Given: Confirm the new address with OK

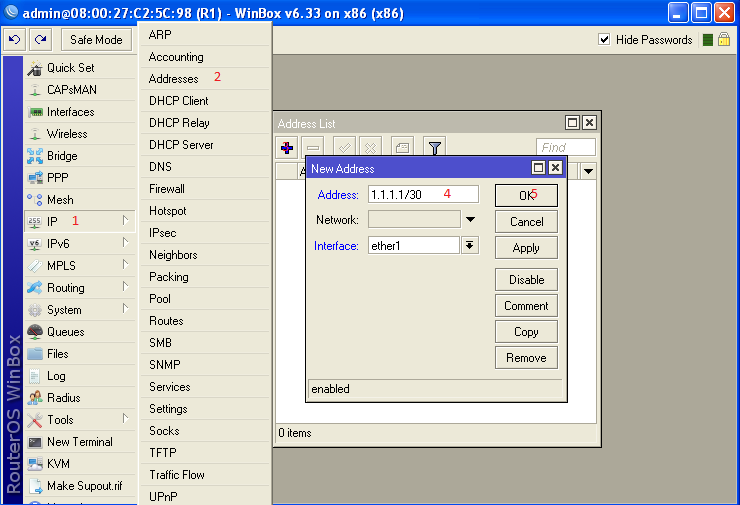Looking at the screenshot, I should (x=526, y=195).
